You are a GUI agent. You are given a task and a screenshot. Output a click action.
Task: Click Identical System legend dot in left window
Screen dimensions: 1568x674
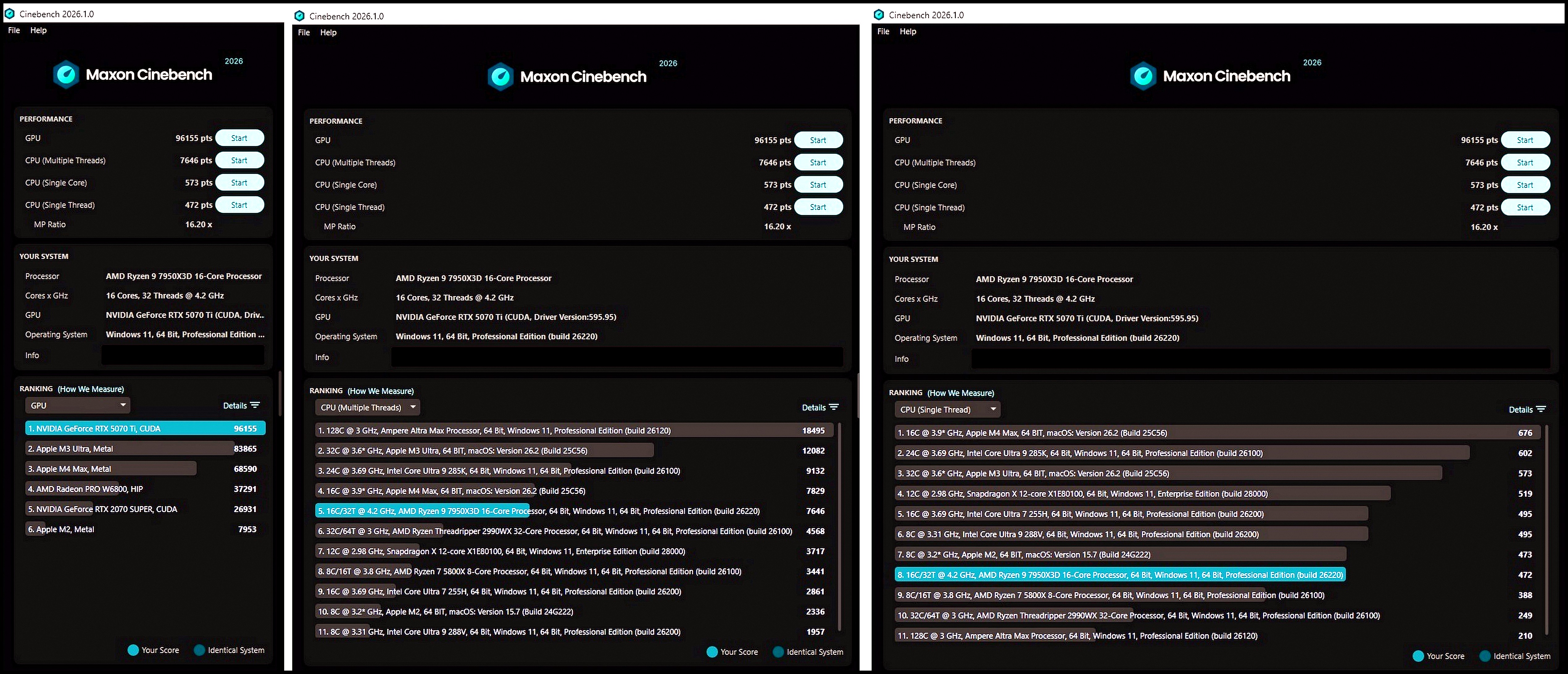pos(199,650)
